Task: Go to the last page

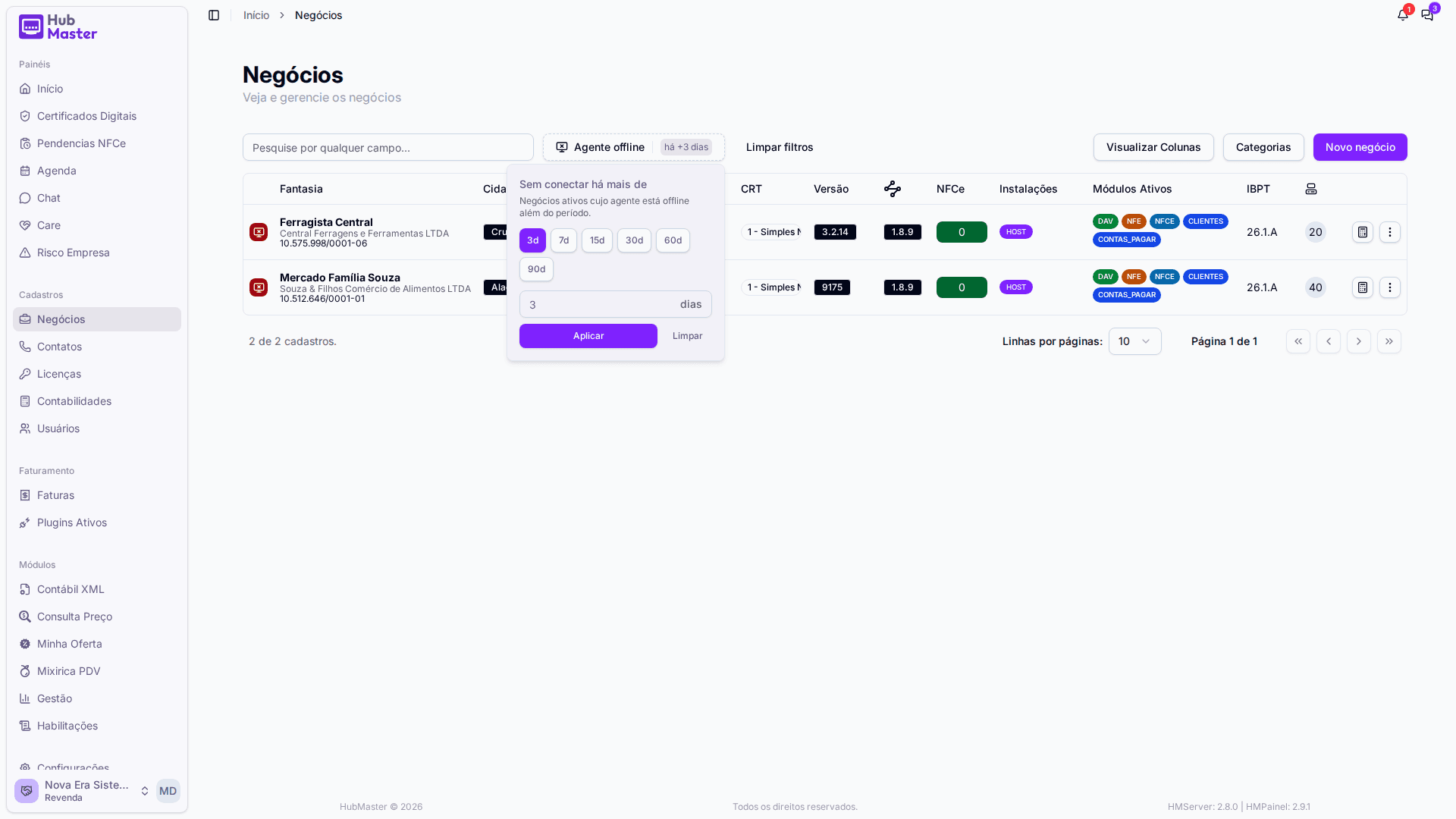Action: click(1389, 341)
